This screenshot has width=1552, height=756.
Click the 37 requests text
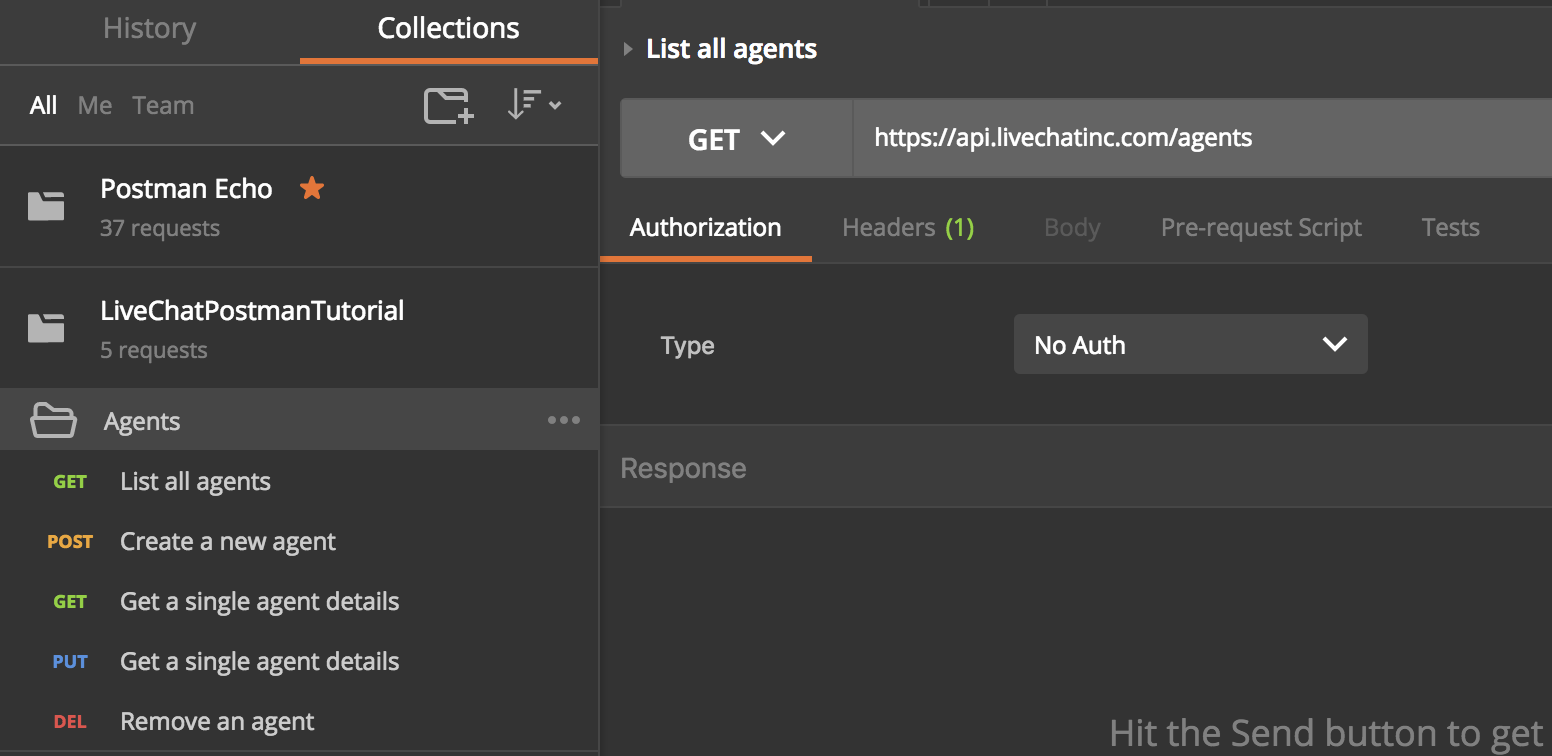[160, 228]
